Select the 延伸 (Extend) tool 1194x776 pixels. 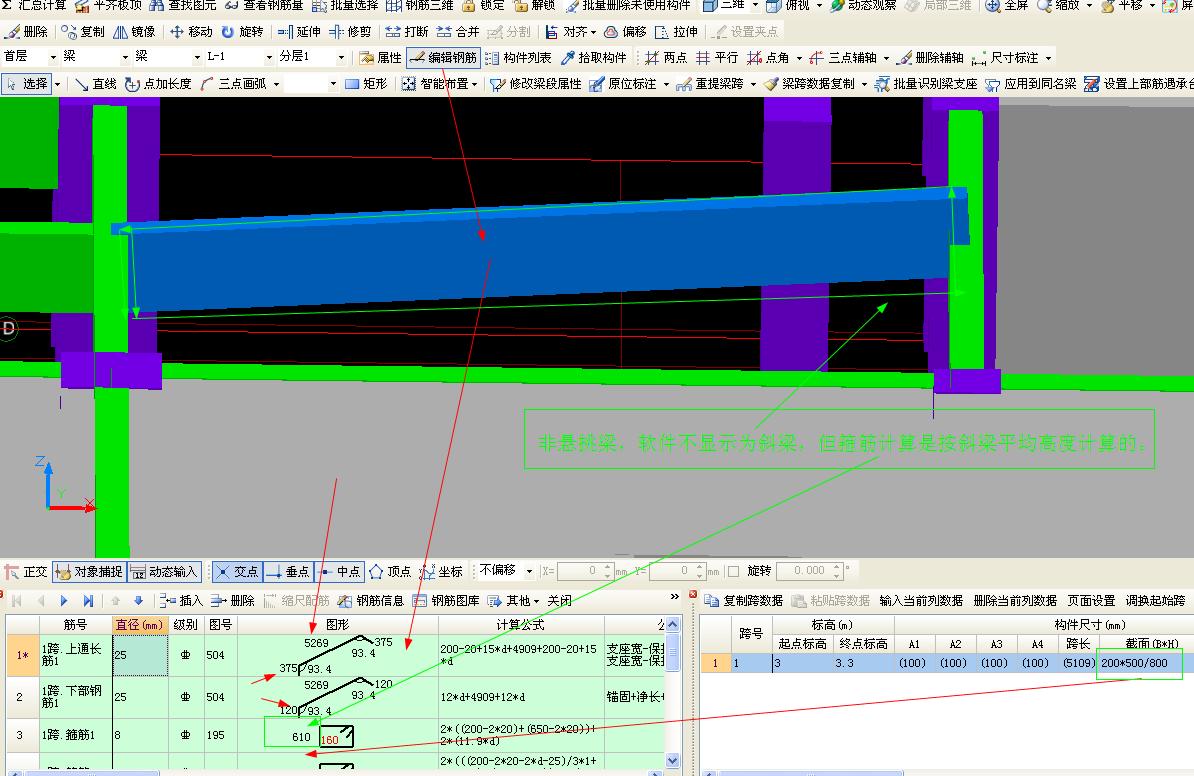(x=298, y=32)
